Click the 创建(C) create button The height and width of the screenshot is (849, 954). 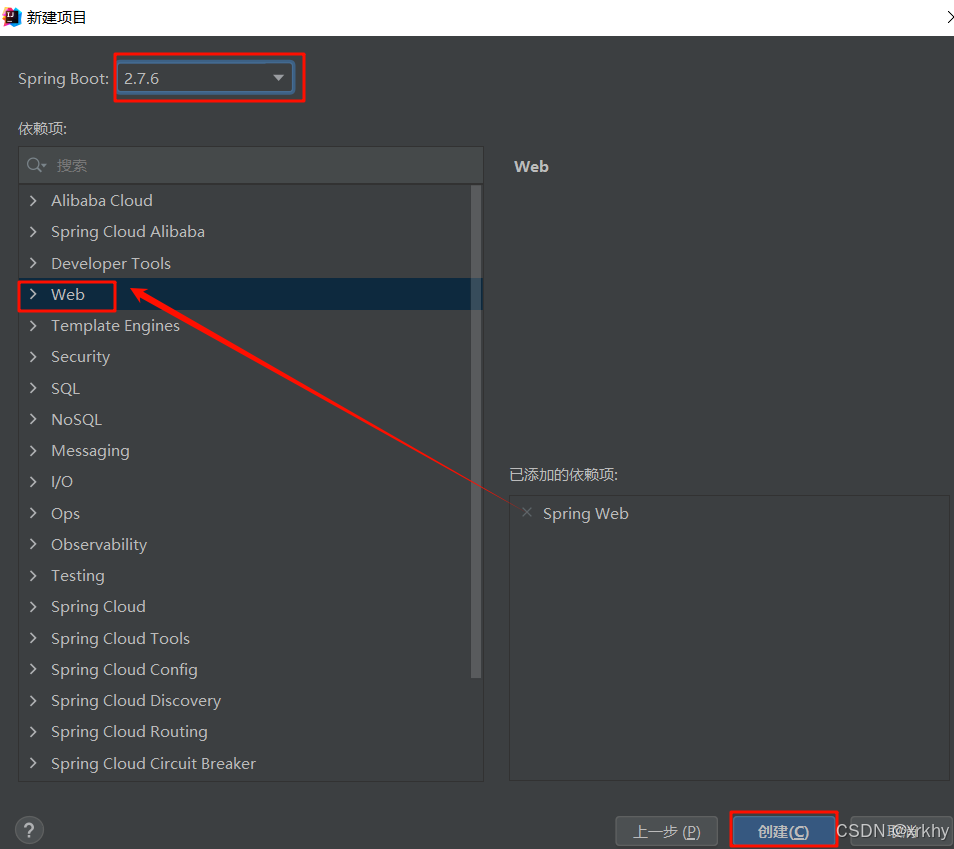pos(783,831)
